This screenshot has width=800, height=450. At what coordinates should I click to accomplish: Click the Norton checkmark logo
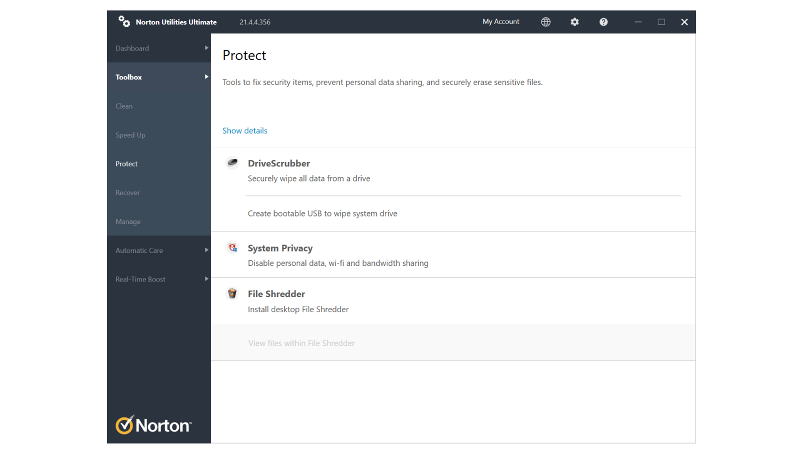tap(124, 424)
